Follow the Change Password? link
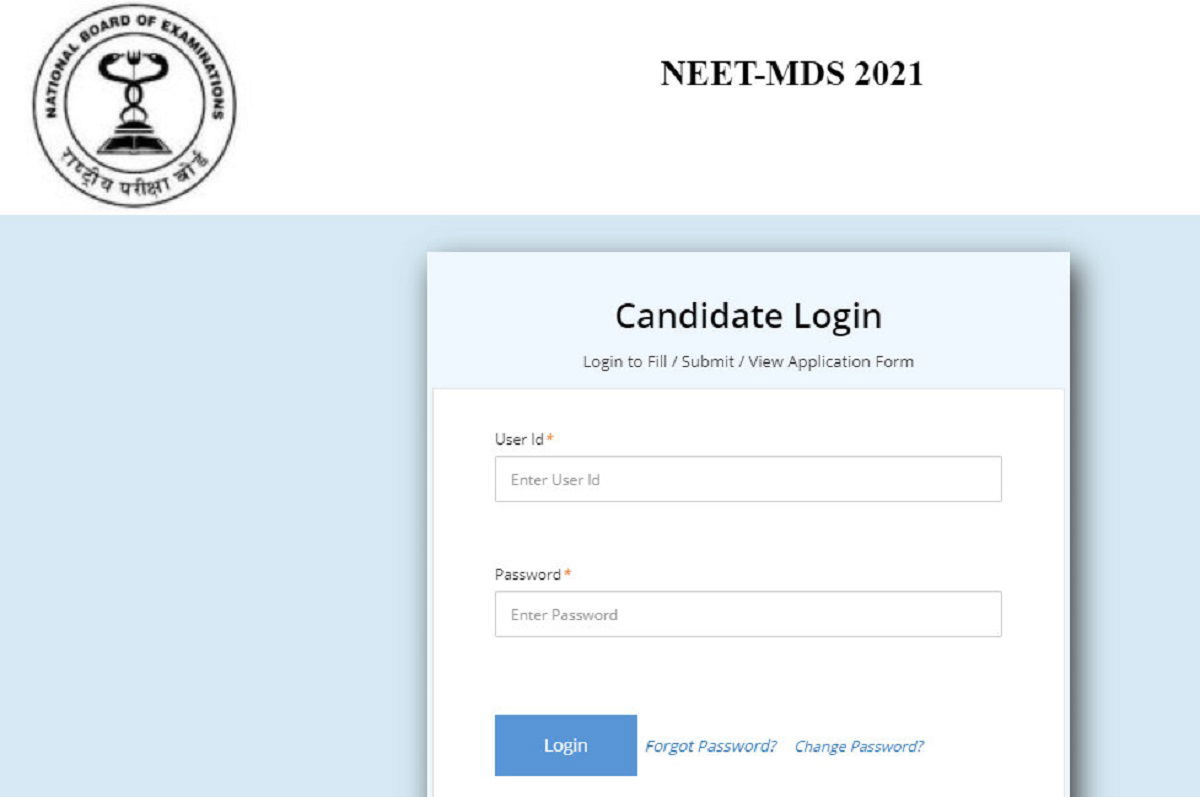Image resolution: width=1200 pixels, height=797 pixels. click(x=859, y=746)
